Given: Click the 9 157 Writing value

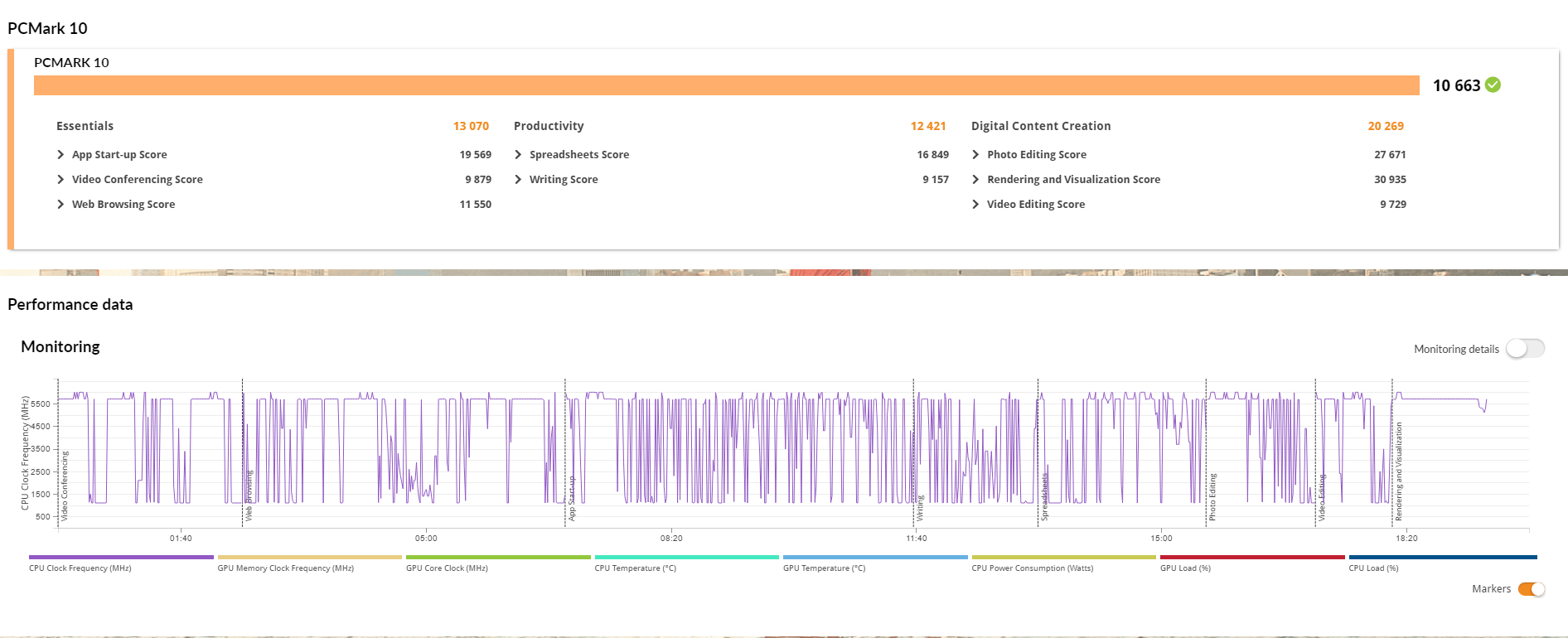Looking at the screenshot, I should coord(936,180).
